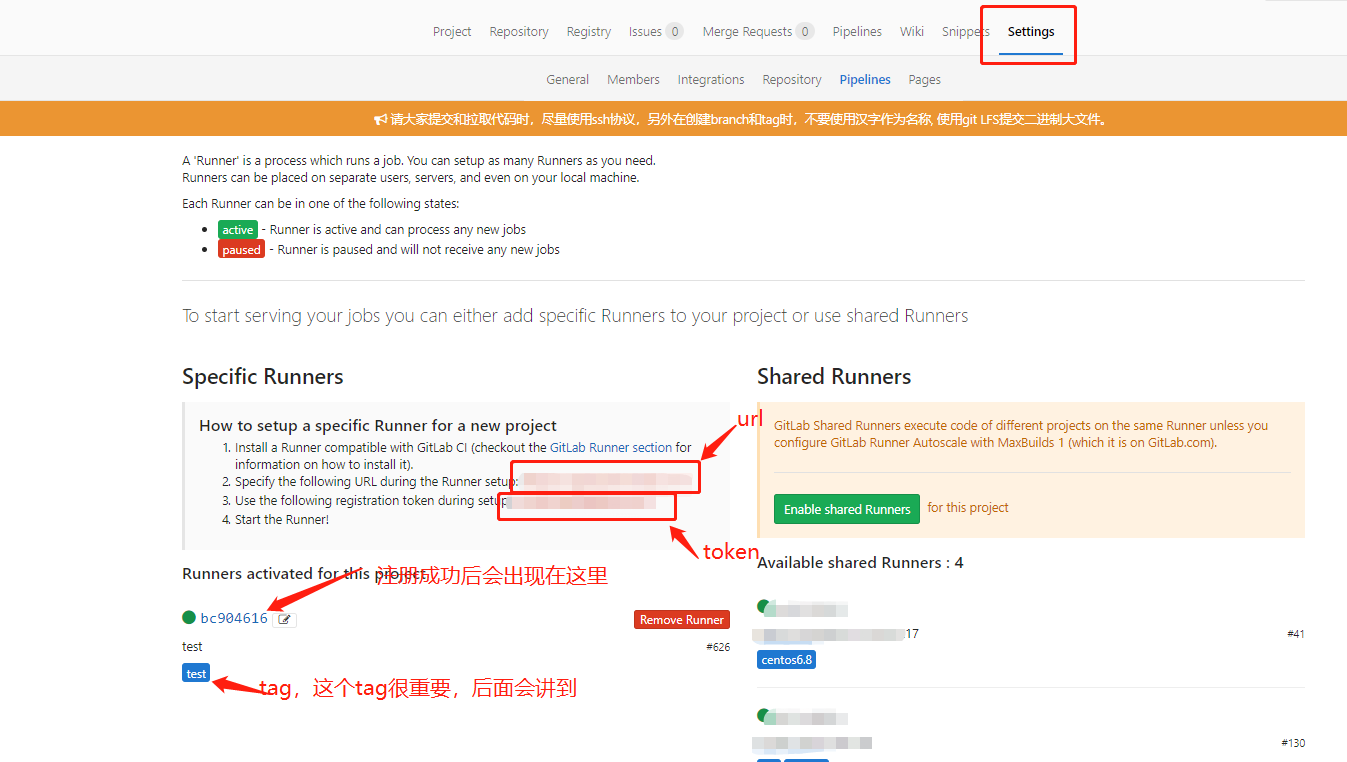Click the Specific Runners heading
The width and height of the screenshot is (1347, 762).
(x=262, y=376)
